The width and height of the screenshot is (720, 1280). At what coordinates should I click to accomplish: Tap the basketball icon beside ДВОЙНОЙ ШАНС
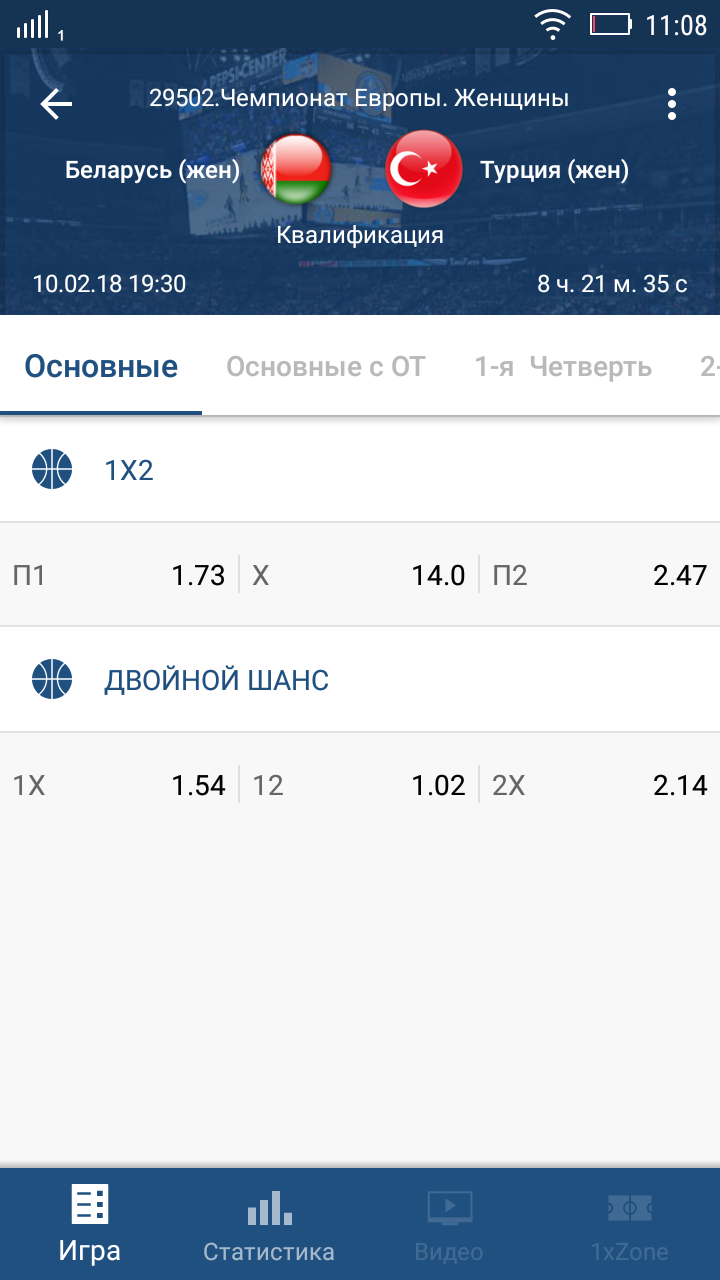click(x=52, y=680)
